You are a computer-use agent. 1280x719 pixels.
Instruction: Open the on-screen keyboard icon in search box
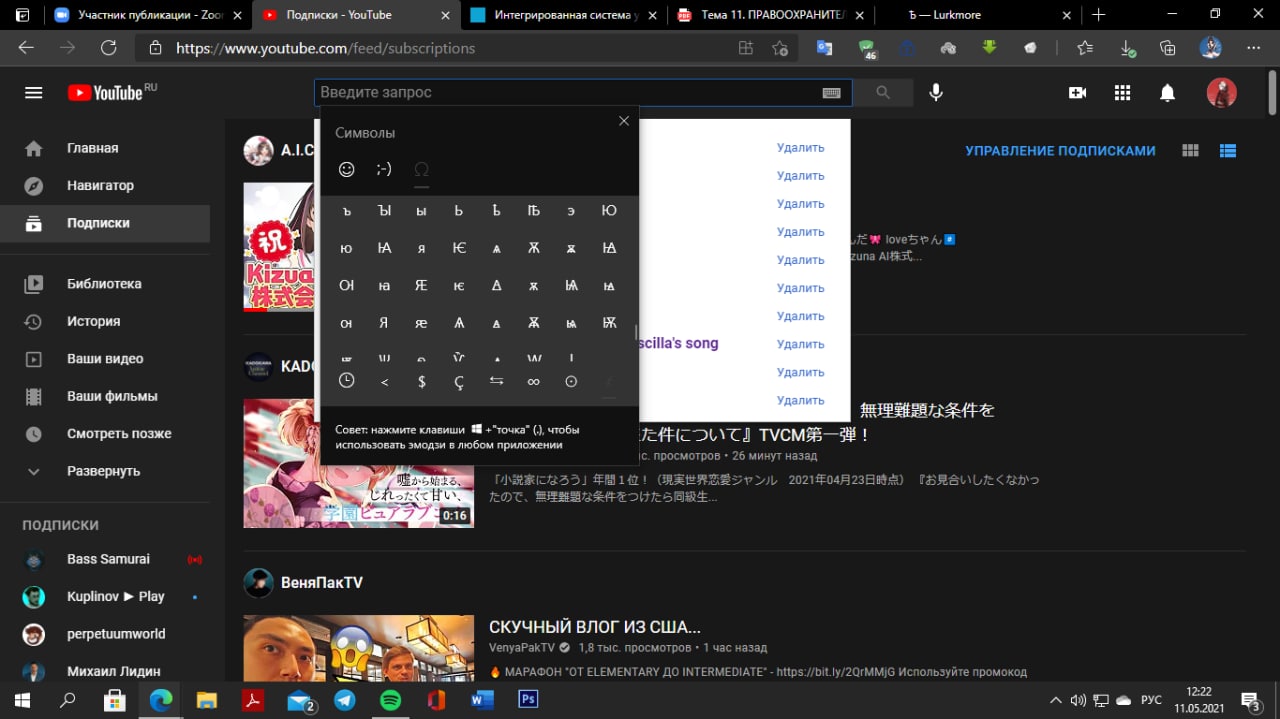pyautogui.click(x=831, y=92)
